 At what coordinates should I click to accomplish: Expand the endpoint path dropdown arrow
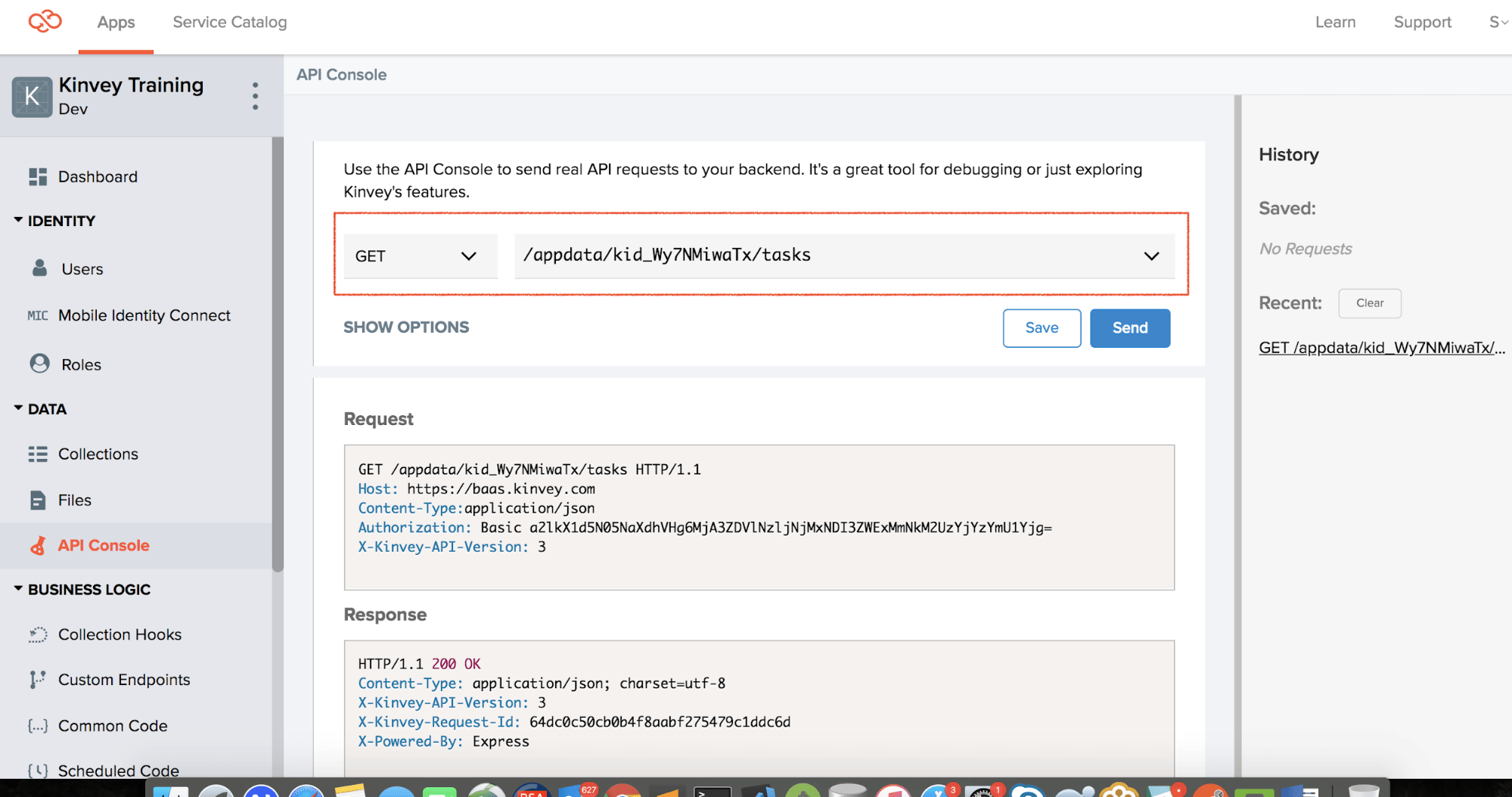(1151, 256)
